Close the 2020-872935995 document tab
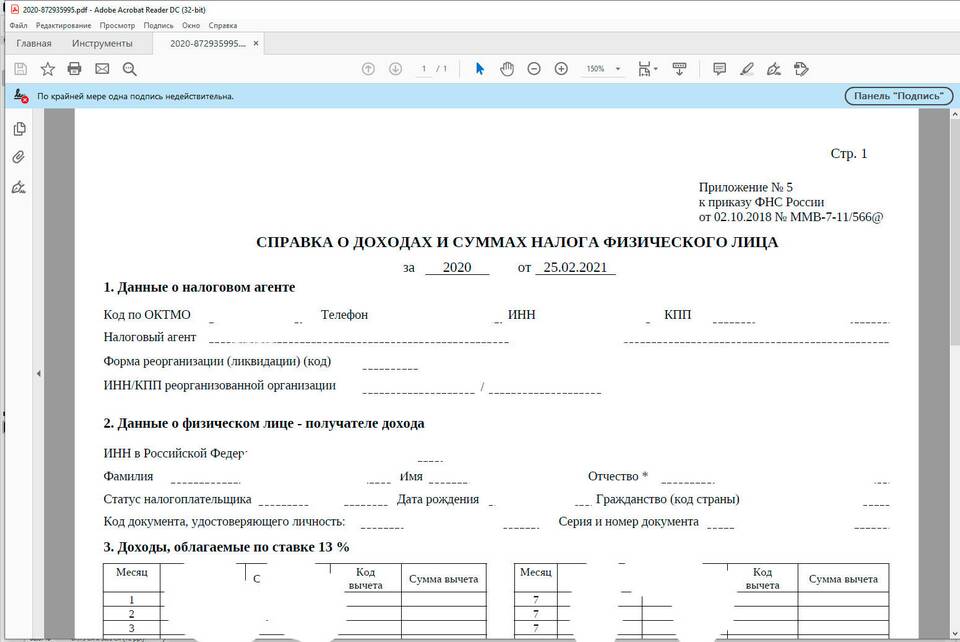 256,44
